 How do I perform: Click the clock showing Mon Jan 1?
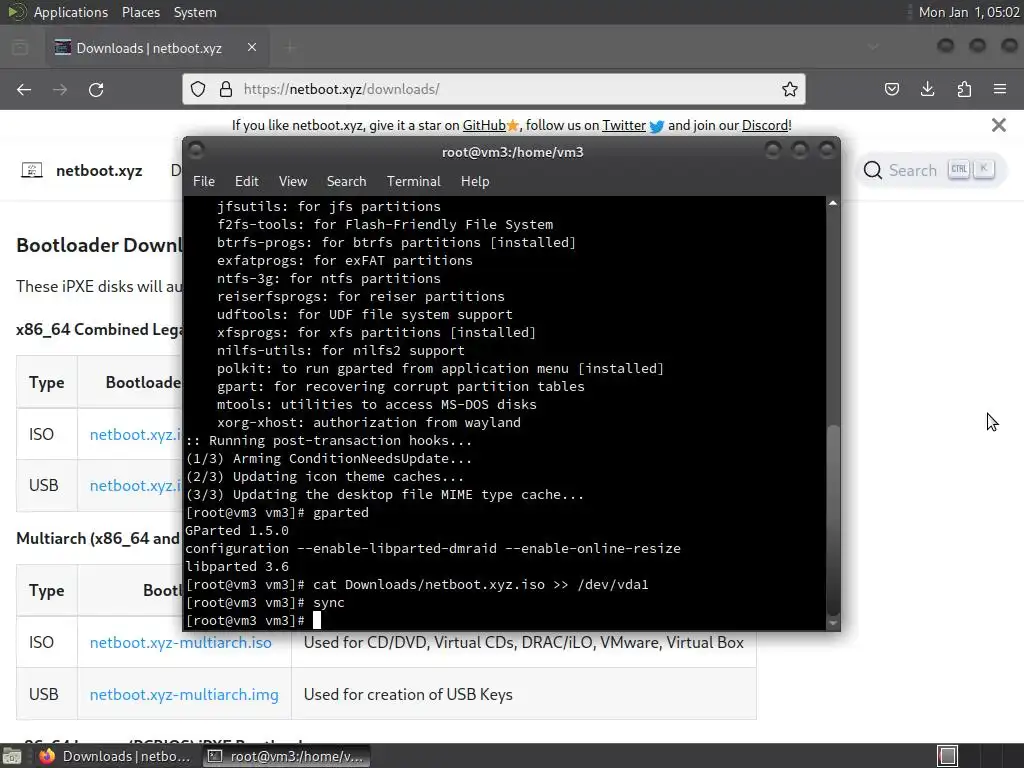(969, 12)
